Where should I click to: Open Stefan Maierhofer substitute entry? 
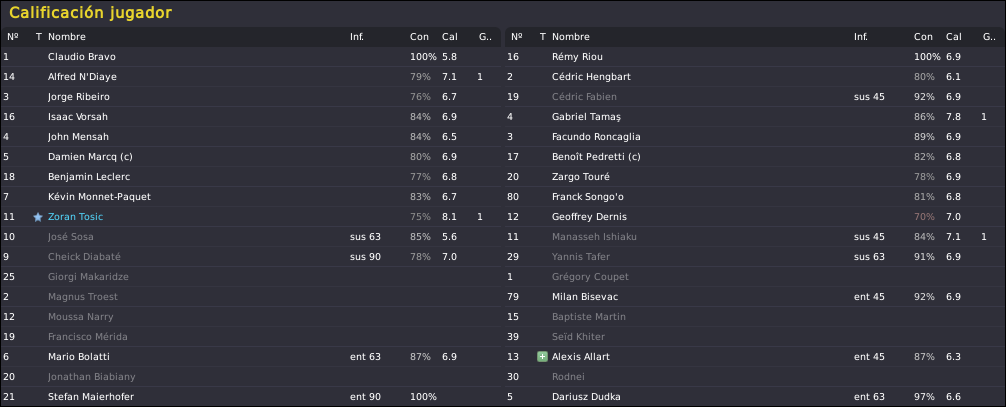click(x=251, y=397)
